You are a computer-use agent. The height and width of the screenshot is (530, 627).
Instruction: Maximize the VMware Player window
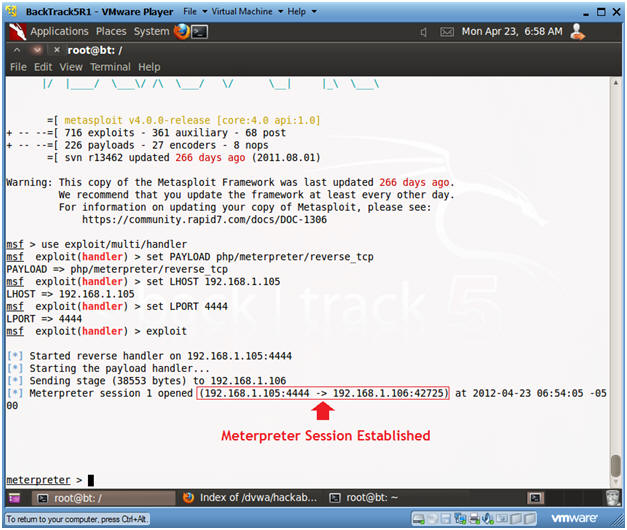pyautogui.click(x=601, y=12)
